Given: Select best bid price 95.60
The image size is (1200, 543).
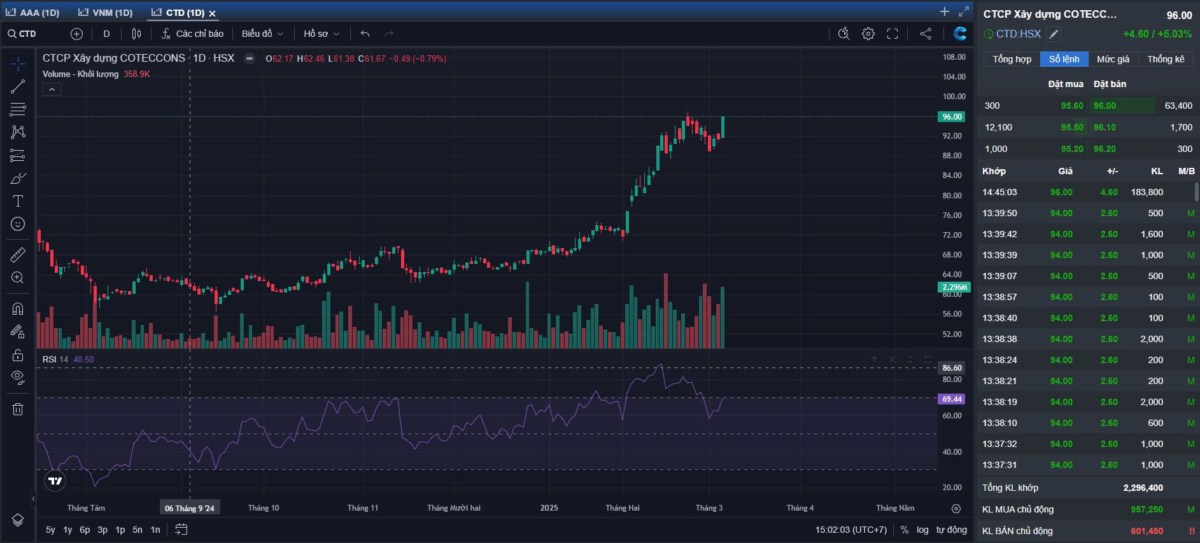Looking at the screenshot, I should (1072, 105).
